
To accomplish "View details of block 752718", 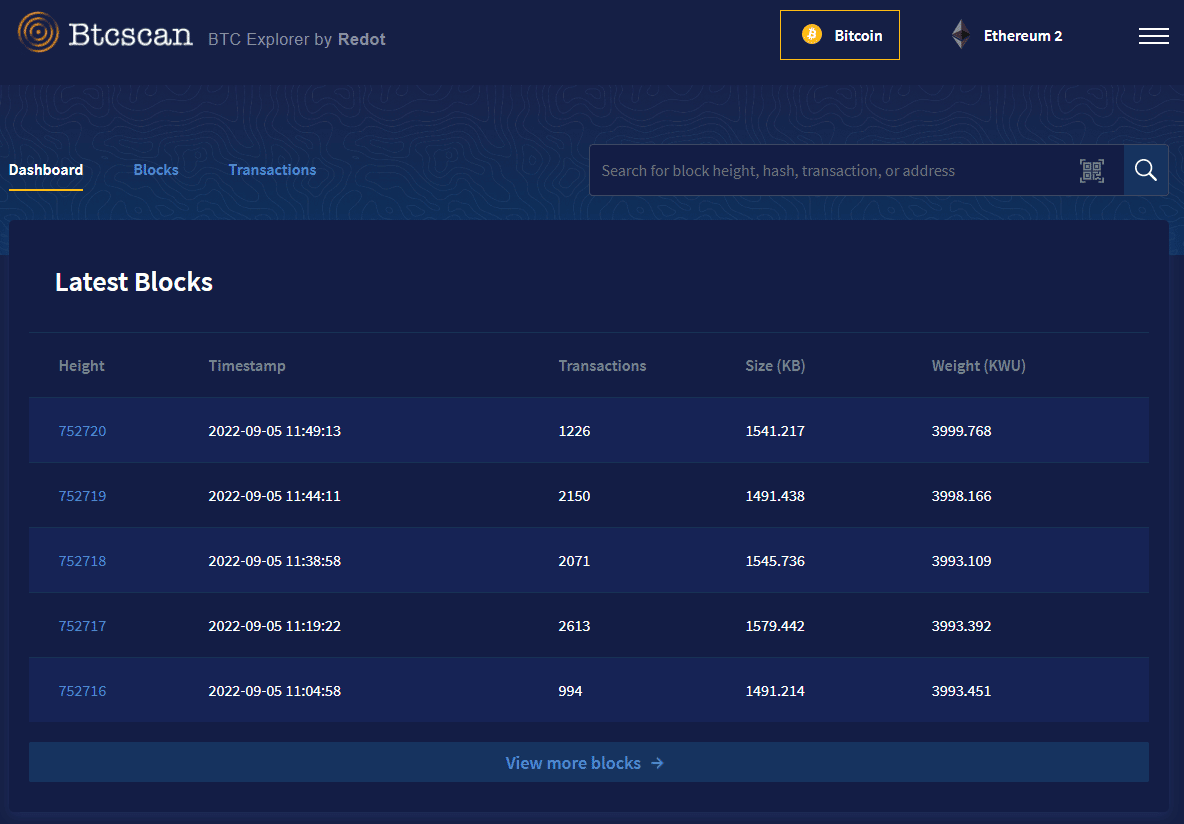I will coord(82,561).
